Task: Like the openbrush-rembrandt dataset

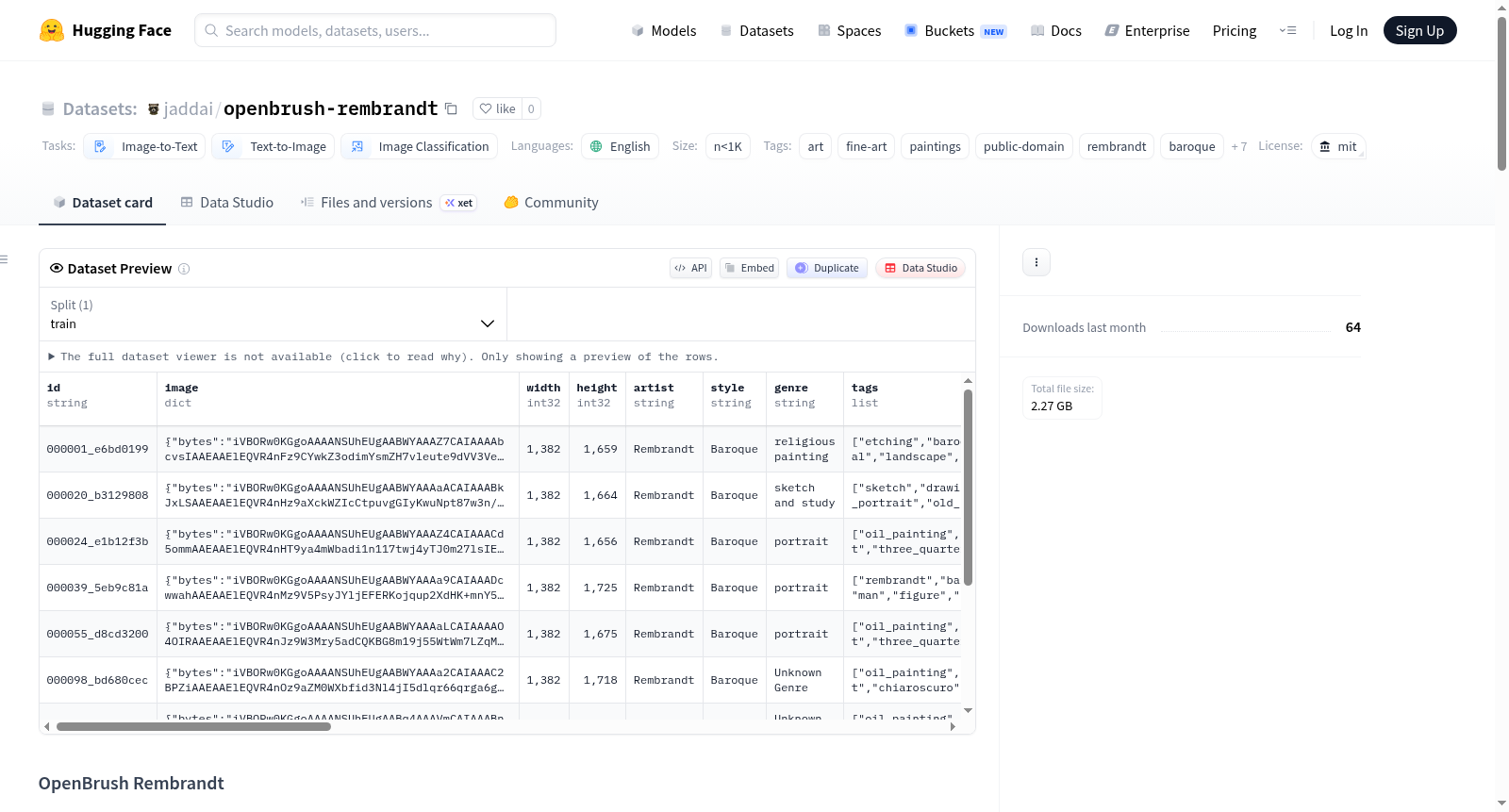Action: tap(497, 108)
